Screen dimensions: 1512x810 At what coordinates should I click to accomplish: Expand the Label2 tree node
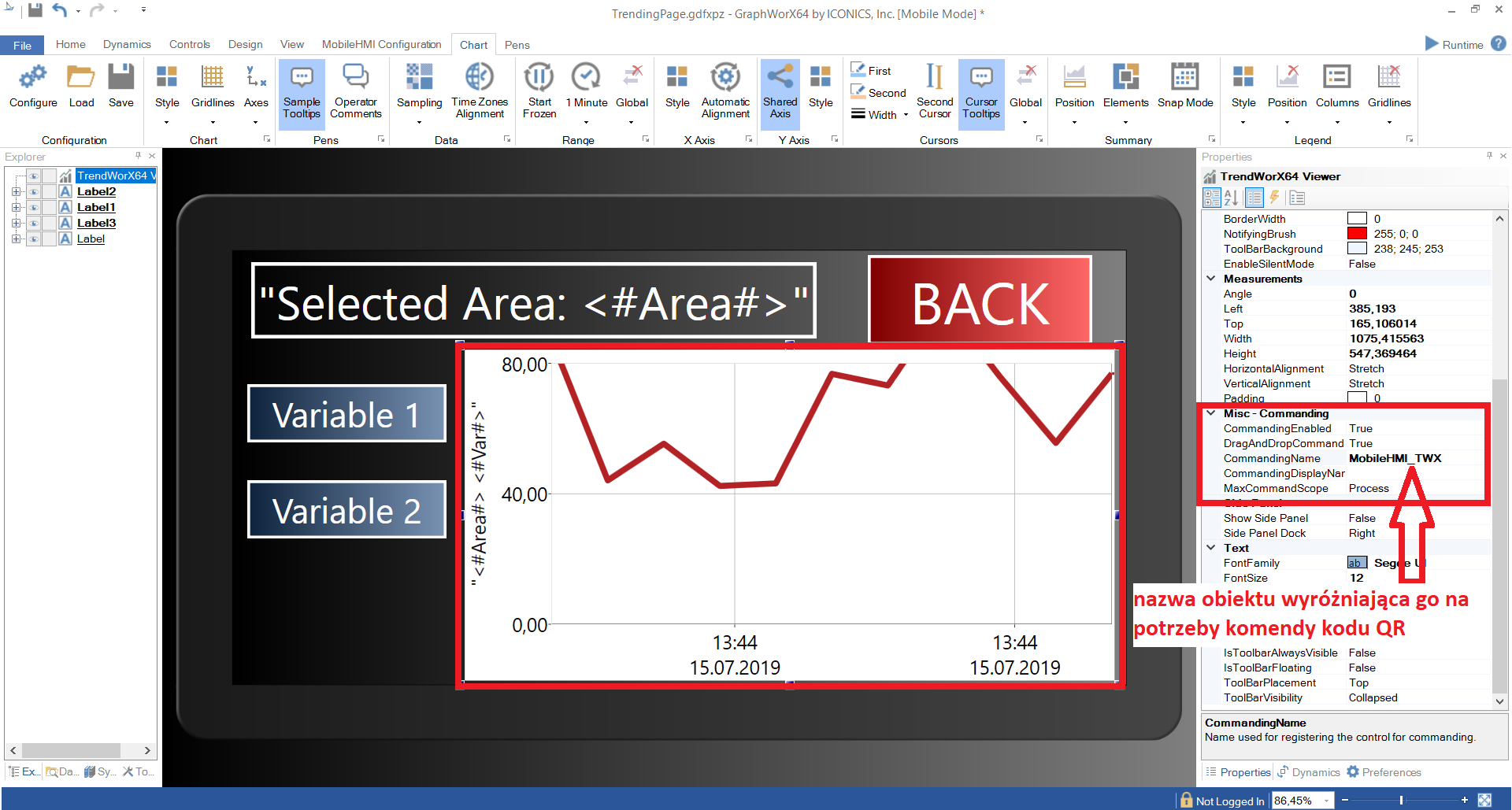click(16, 191)
